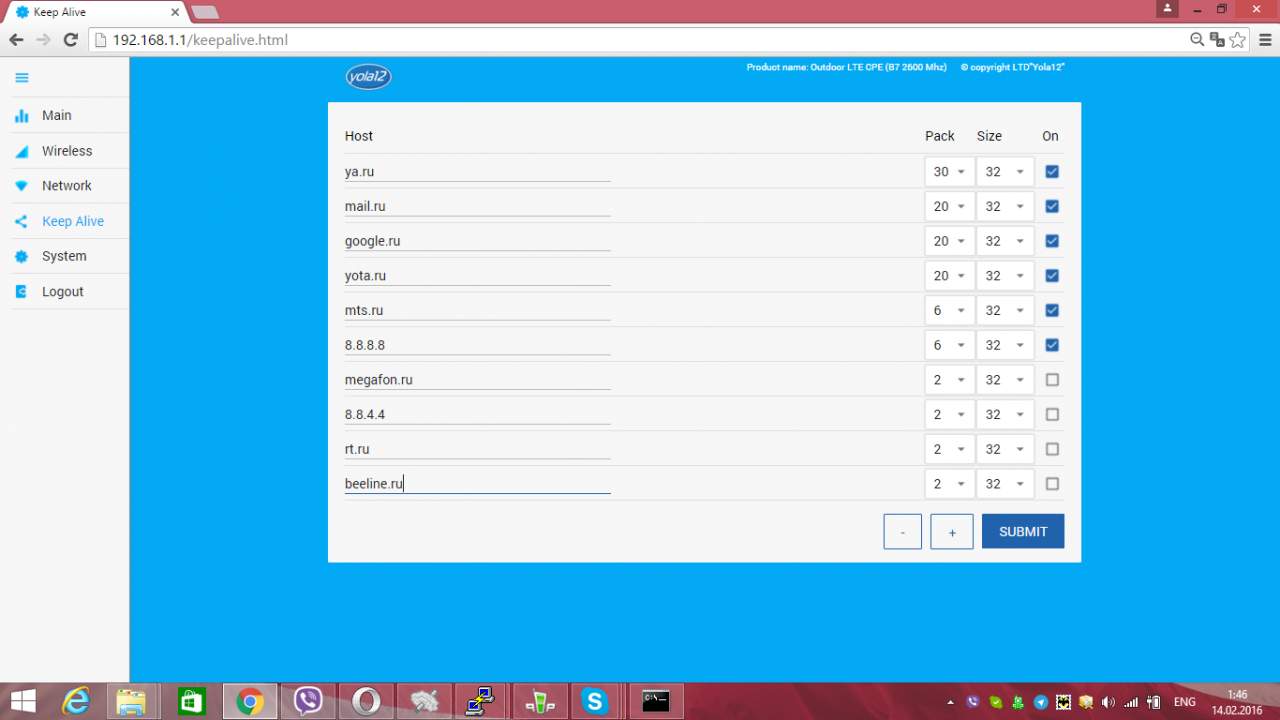
Task: Select Keep Alive in the sidebar
Action: pos(73,221)
